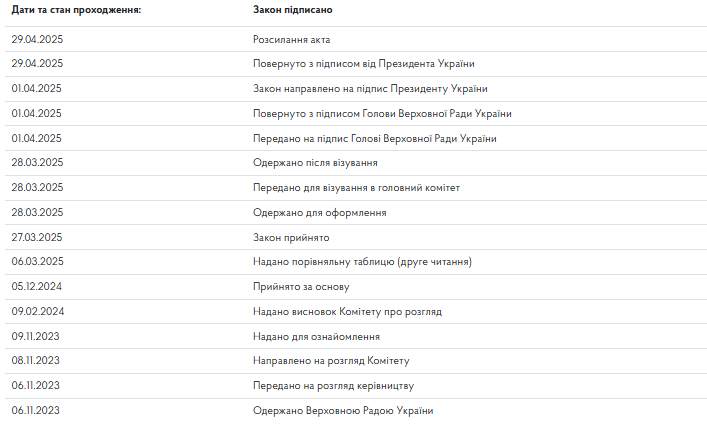707x426 pixels.
Task: Click the 'Дати та стан проходження:' header
Action: click(x=76, y=9)
